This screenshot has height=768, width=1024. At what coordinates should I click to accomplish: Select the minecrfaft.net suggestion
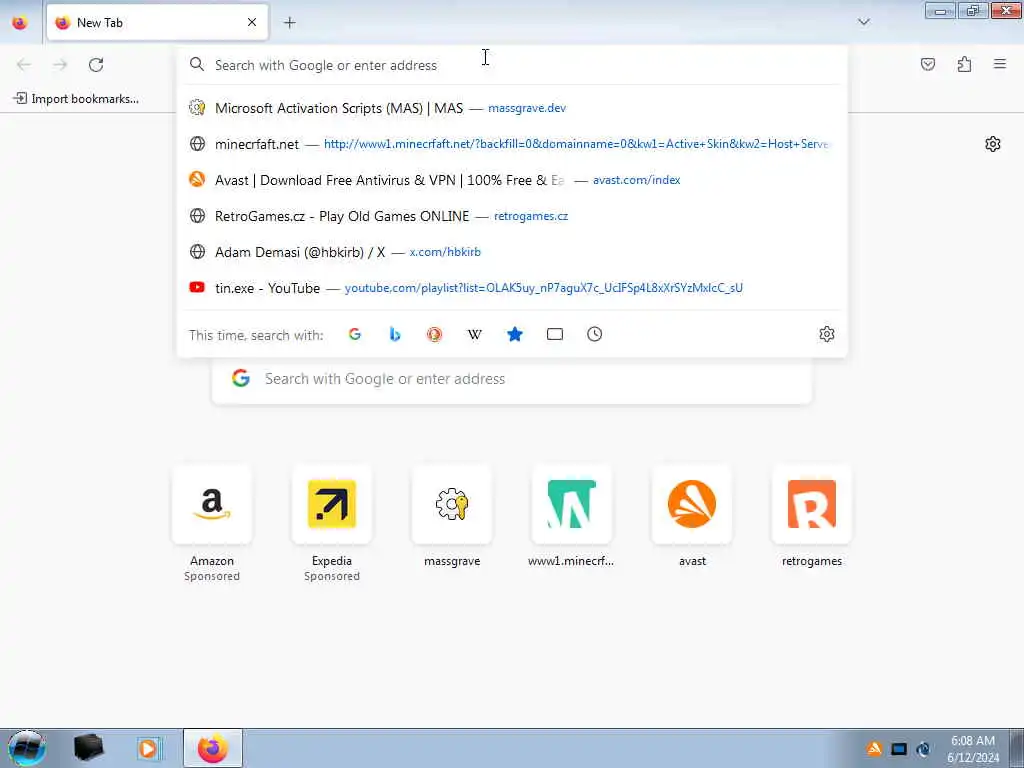pos(513,144)
